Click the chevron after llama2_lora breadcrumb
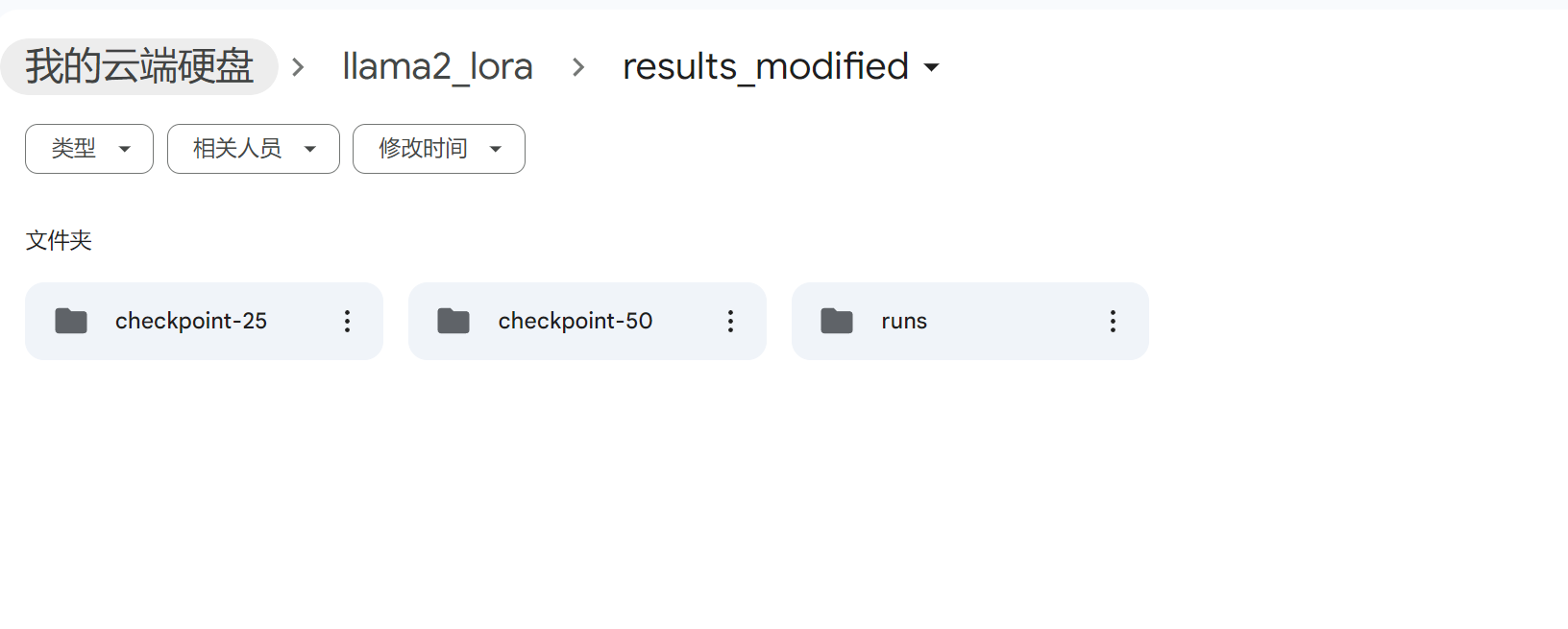 (x=578, y=67)
